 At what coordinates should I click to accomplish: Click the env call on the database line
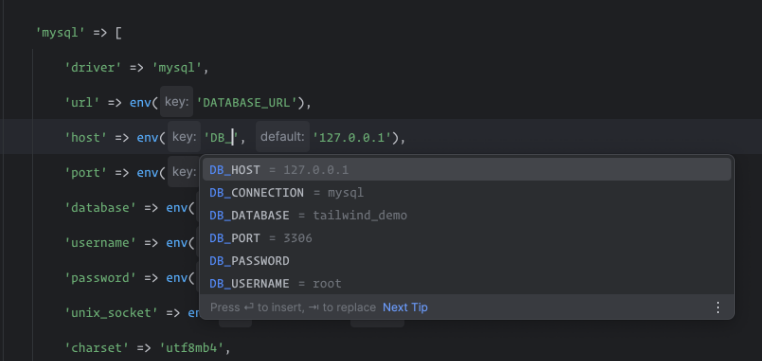pyautogui.click(x=177, y=207)
